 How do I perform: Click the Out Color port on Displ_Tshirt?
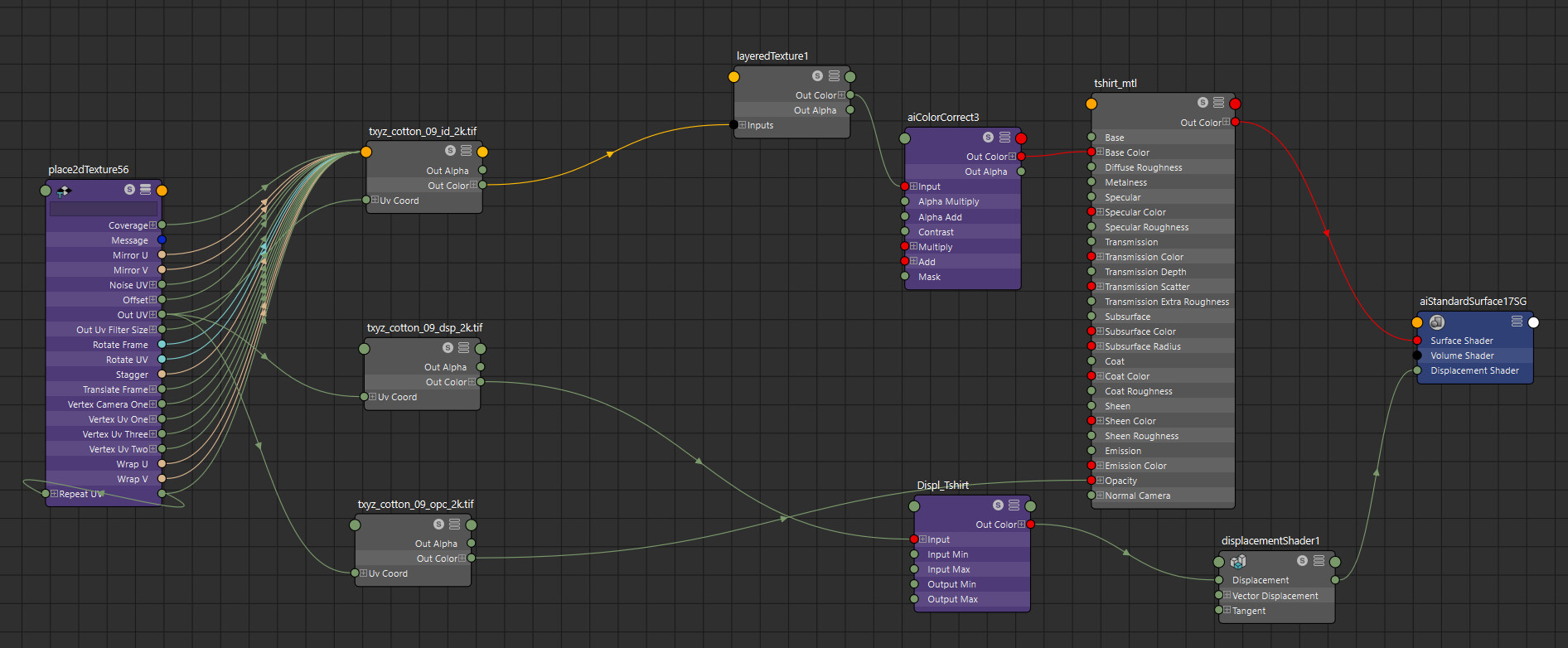coord(1031,525)
